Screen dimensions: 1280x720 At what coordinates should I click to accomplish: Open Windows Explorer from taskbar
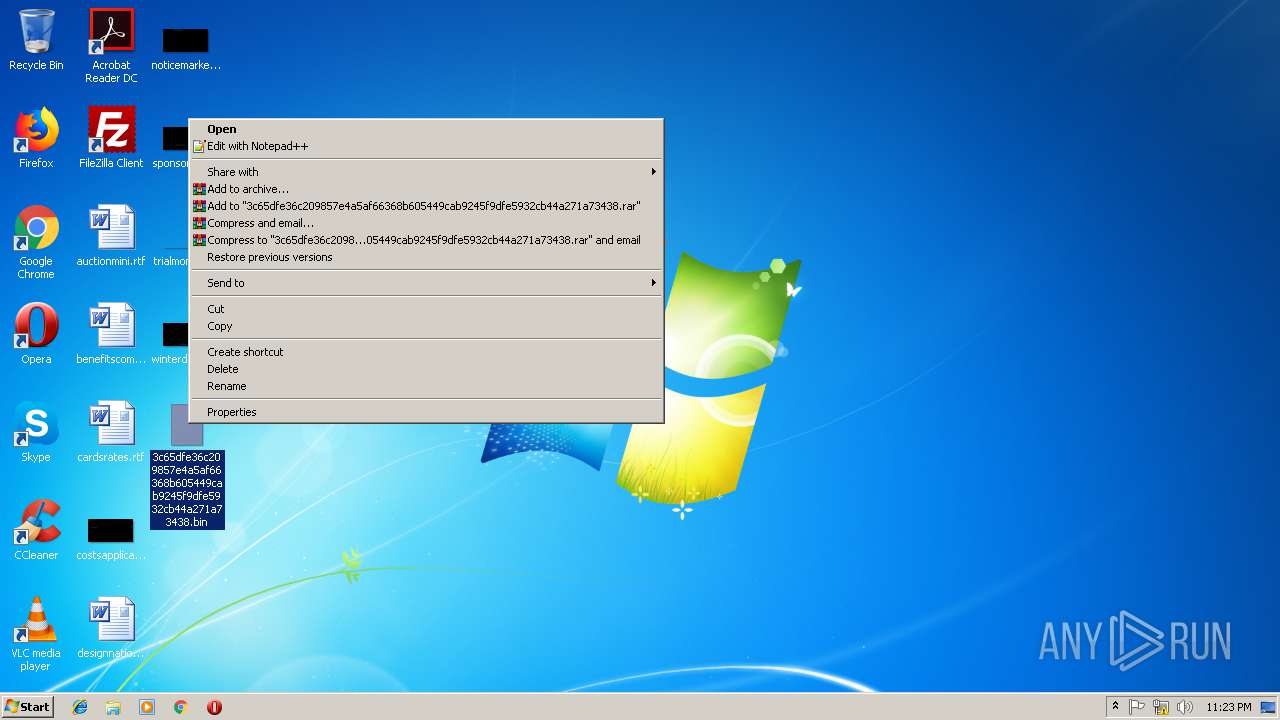(x=113, y=707)
